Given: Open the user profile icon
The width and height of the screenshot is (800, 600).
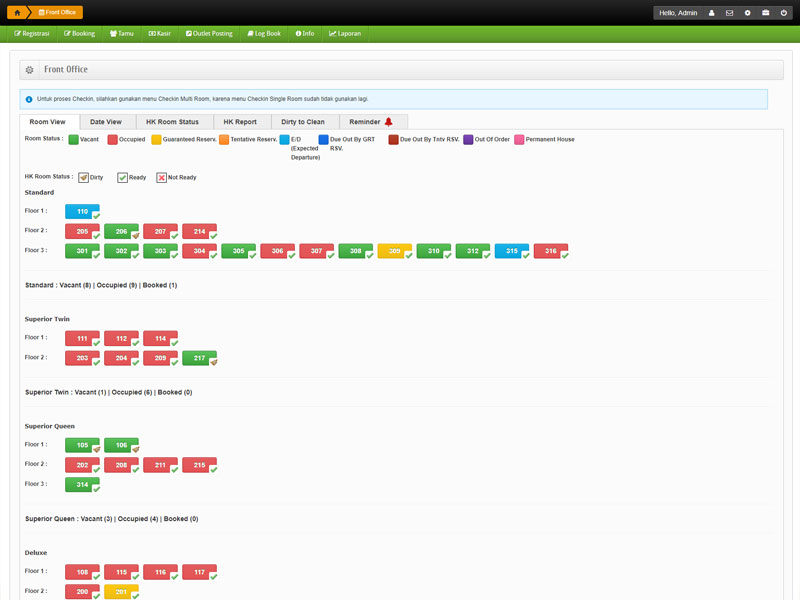Looking at the screenshot, I should pos(711,13).
